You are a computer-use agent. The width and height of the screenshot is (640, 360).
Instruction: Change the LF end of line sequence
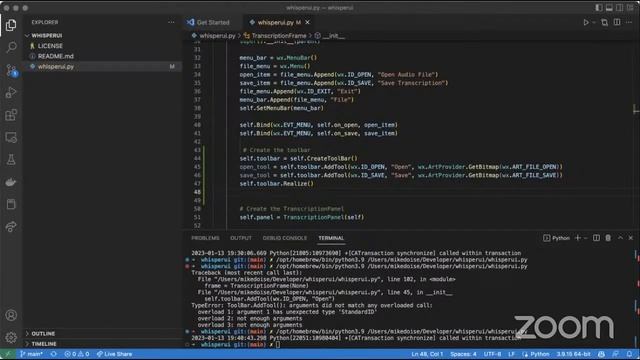[x=511, y=354]
